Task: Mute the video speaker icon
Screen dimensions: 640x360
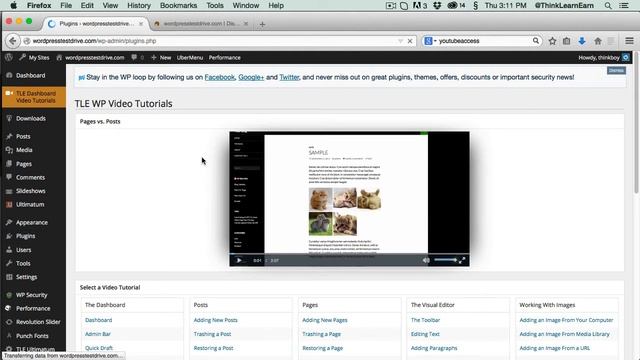Action: tap(426, 260)
